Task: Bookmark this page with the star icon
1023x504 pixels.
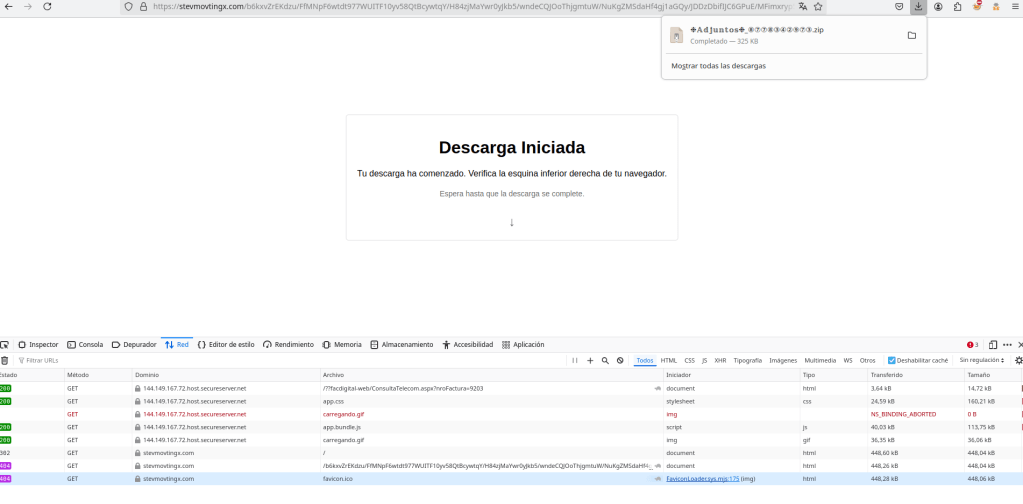Action: tap(819, 6)
